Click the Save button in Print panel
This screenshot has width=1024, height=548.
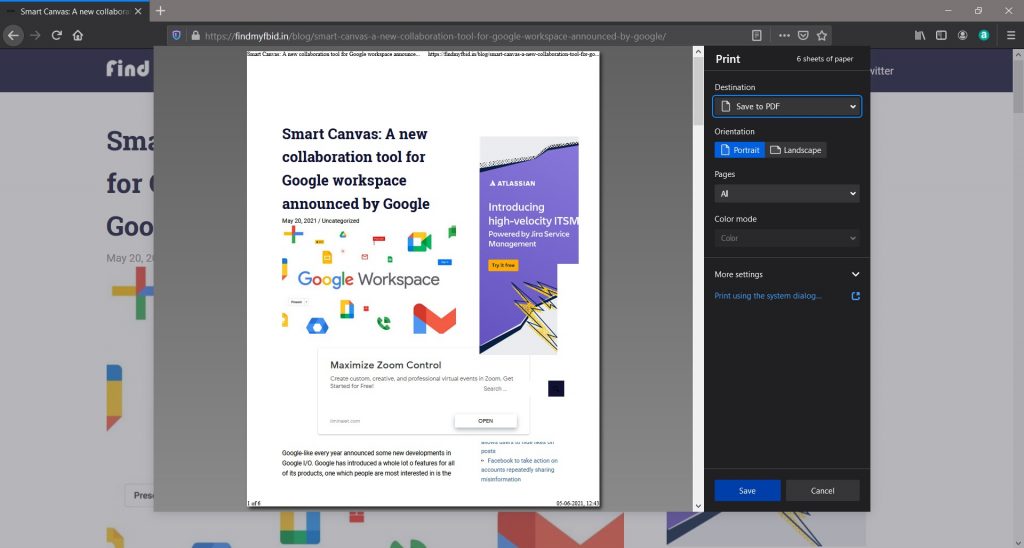click(x=747, y=491)
